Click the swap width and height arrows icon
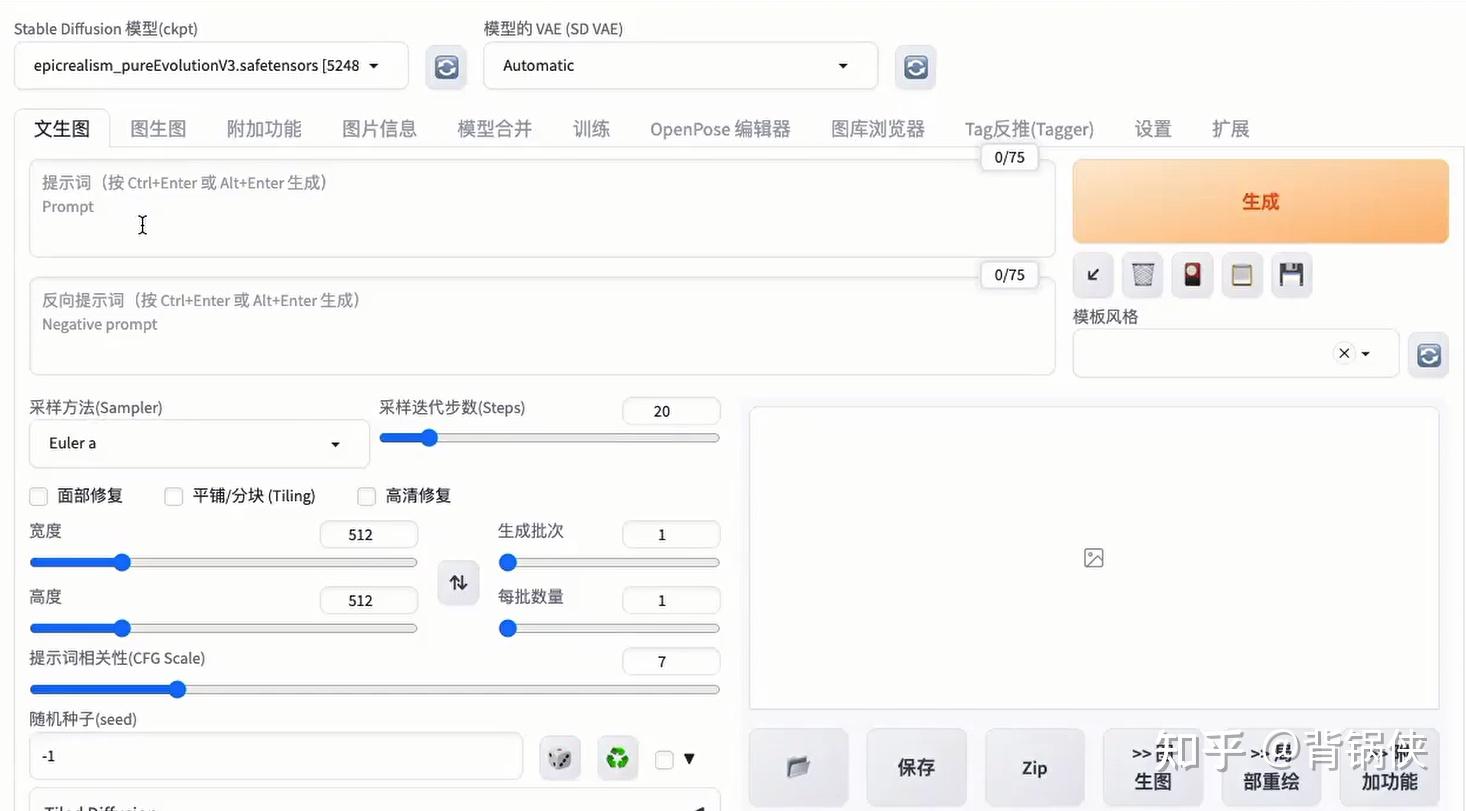The width and height of the screenshot is (1466, 811). pos(458,582)
